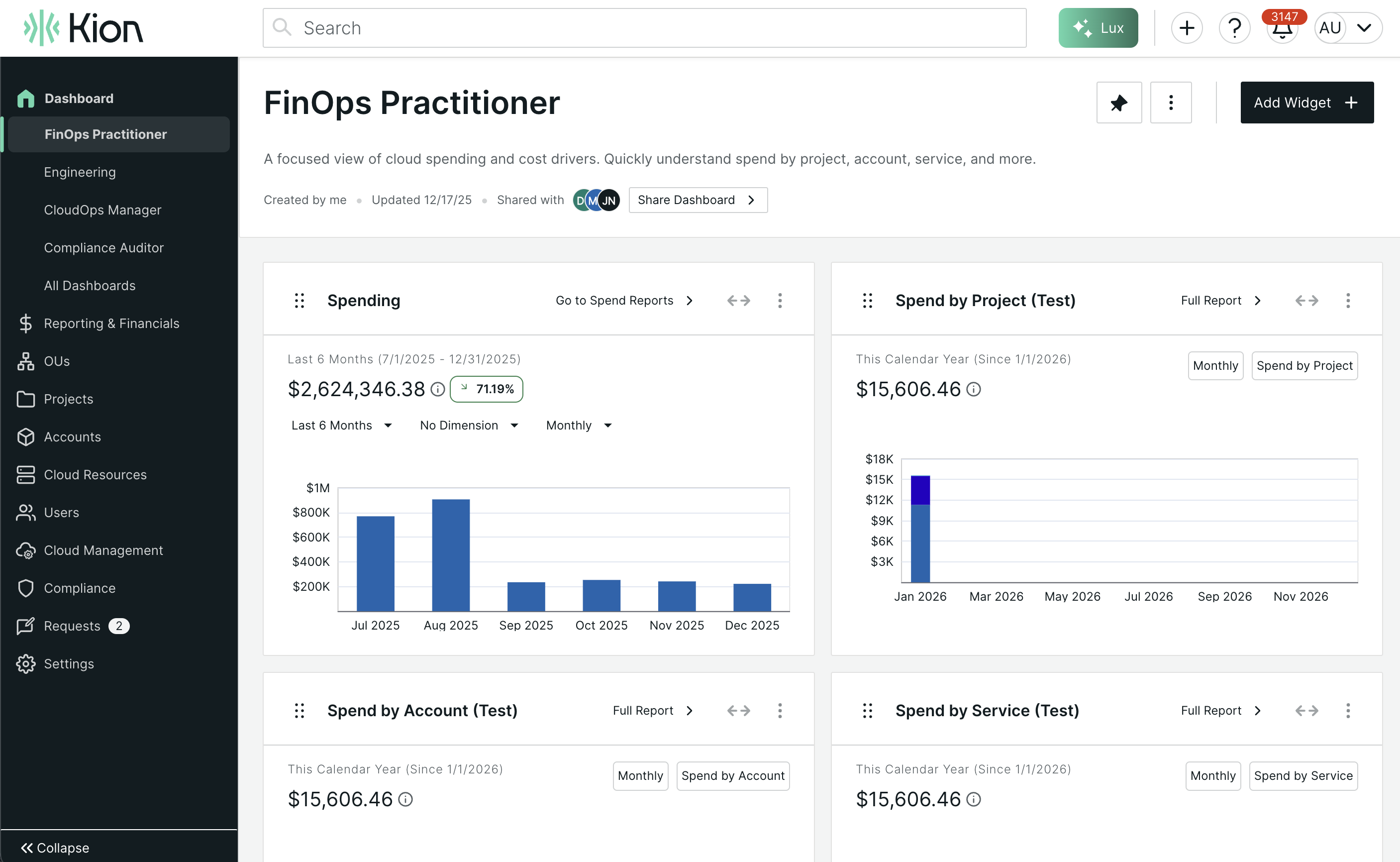The width and height of the screenshot is (1400, 862).
Task: Open the help question mark icon
Action: click(1234, 28)
